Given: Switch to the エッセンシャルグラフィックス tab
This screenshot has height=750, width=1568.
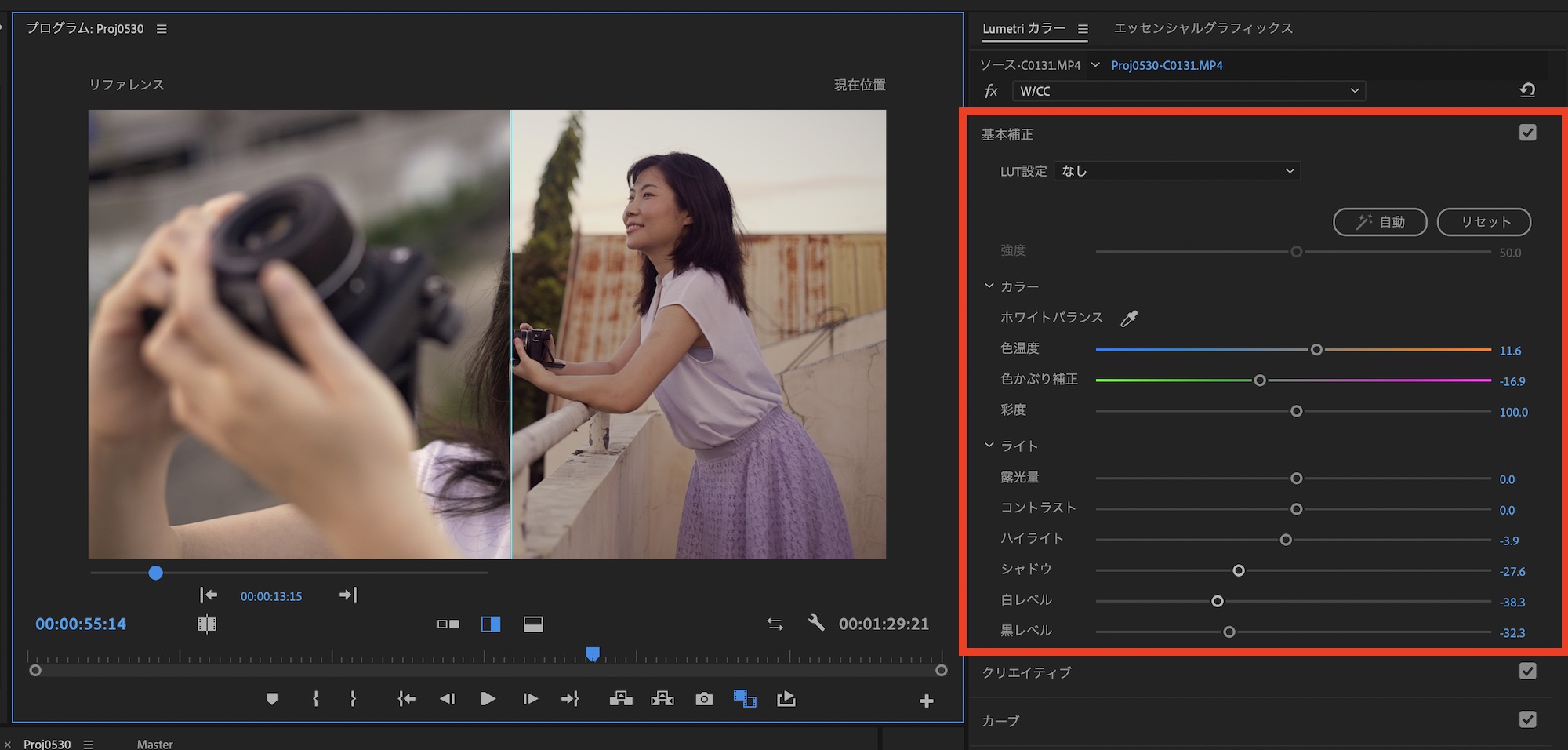Looking at the screenshot, I should pos(1203,28).
